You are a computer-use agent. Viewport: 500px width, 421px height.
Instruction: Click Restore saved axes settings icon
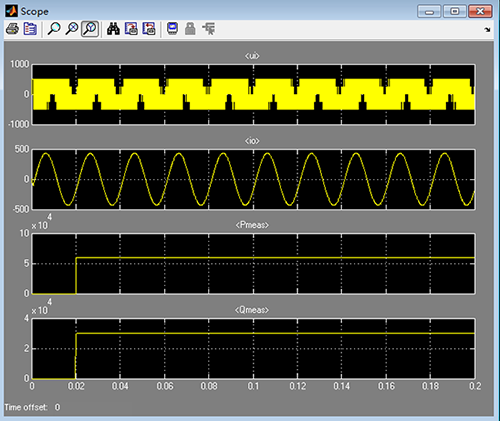[x=149, y=29]
